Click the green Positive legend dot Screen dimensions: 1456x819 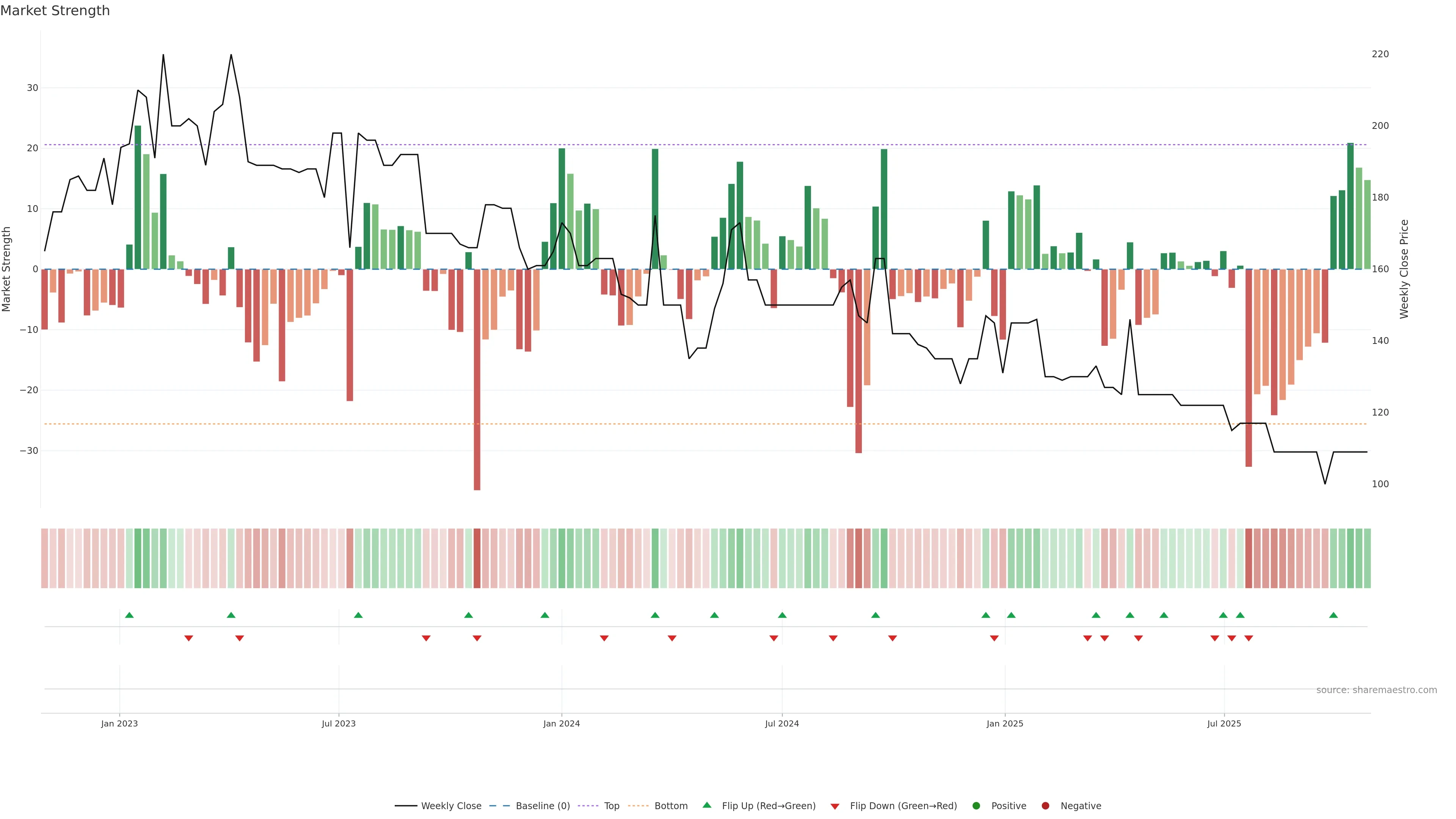click(x=976, y=806)
